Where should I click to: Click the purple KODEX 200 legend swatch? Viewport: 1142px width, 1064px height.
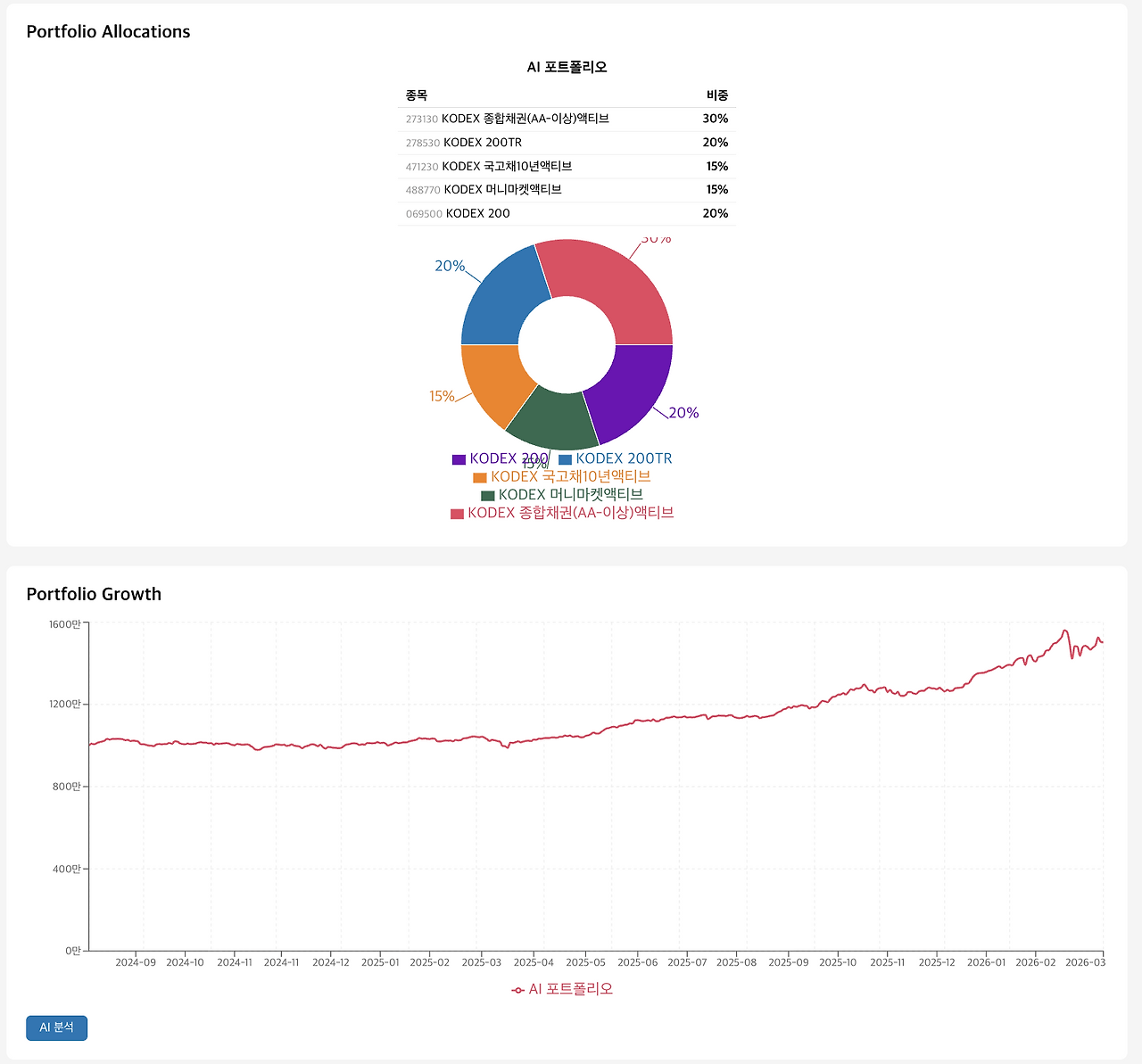pos(459,459)
